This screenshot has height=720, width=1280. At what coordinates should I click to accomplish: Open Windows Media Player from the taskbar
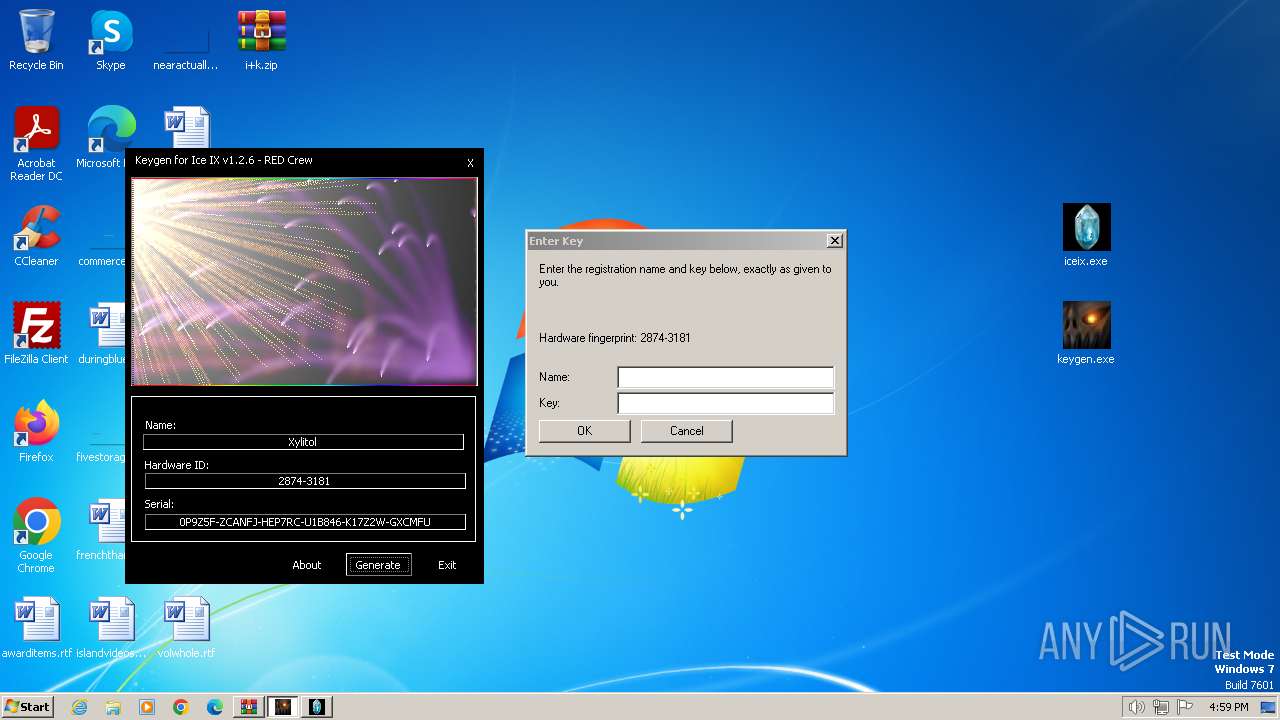147,707
